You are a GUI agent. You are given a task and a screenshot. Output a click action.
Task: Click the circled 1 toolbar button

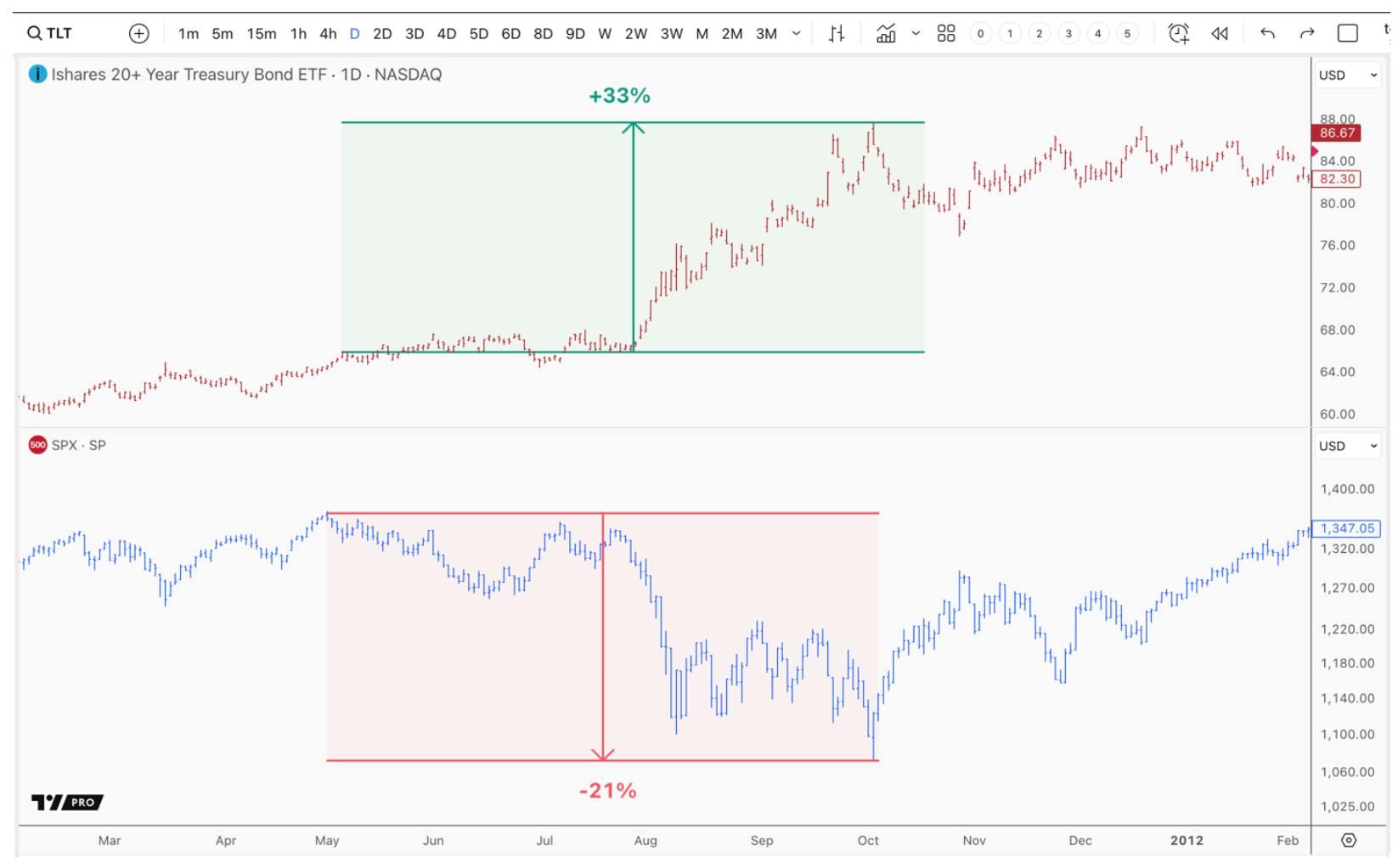[x=1010, y=33]
